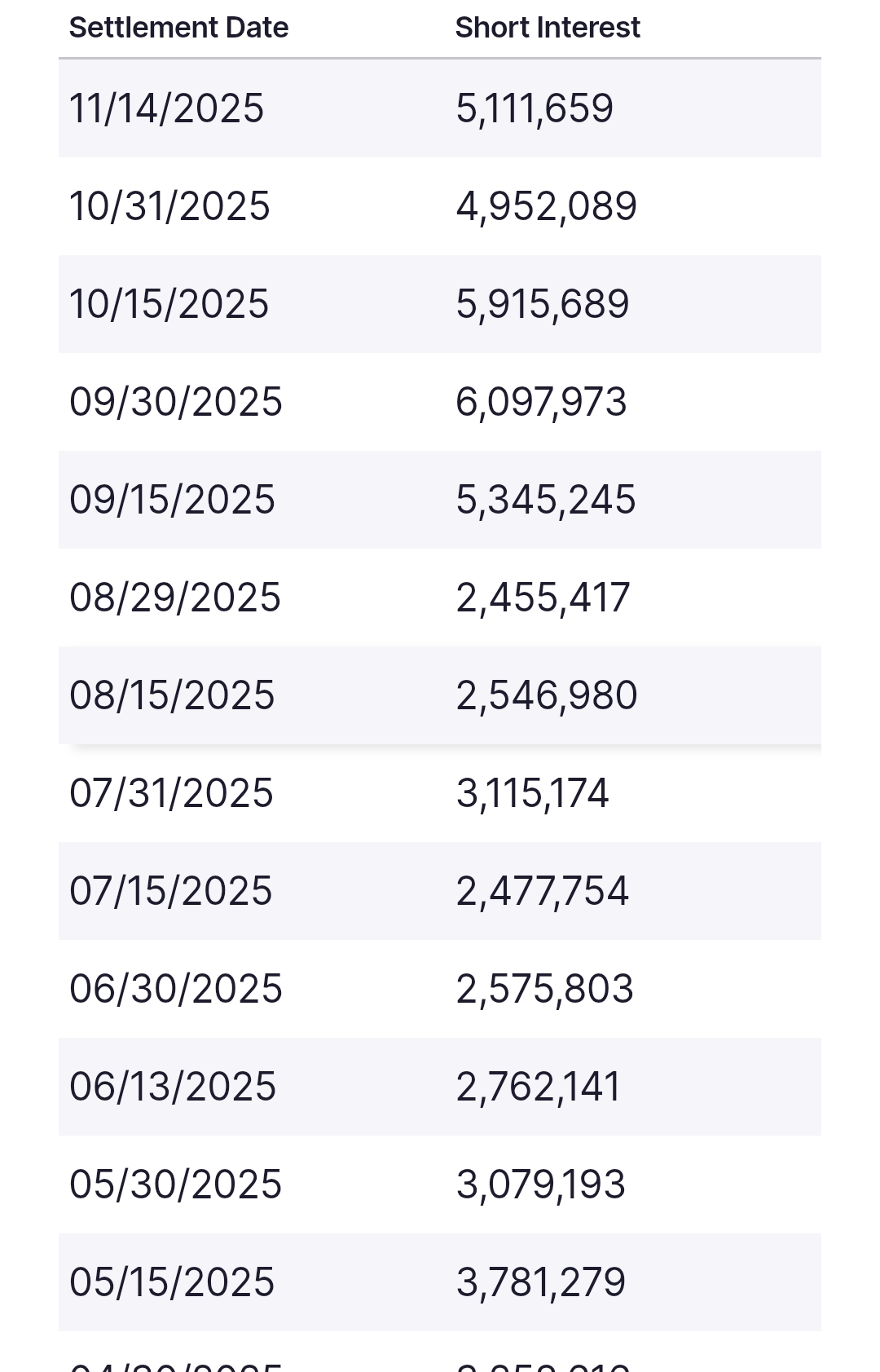Select short interest value 2,455,417
The height and width of the screenshot is (1372, 880).
coord(543,598)
